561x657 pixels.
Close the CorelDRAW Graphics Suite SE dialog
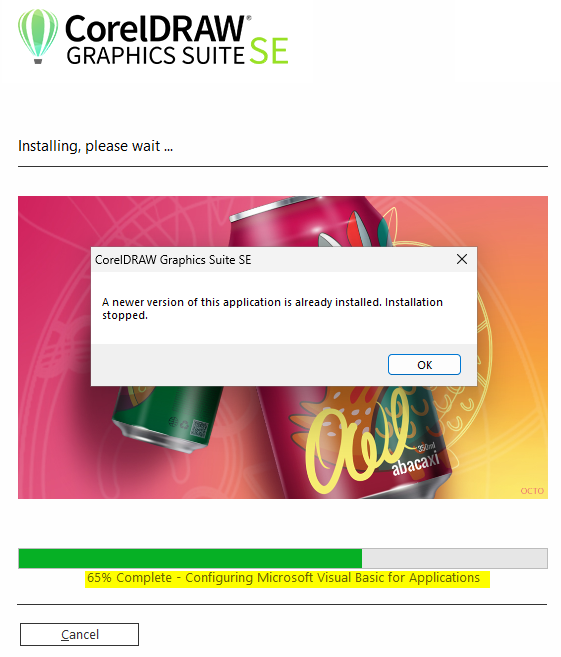[462, 259]
